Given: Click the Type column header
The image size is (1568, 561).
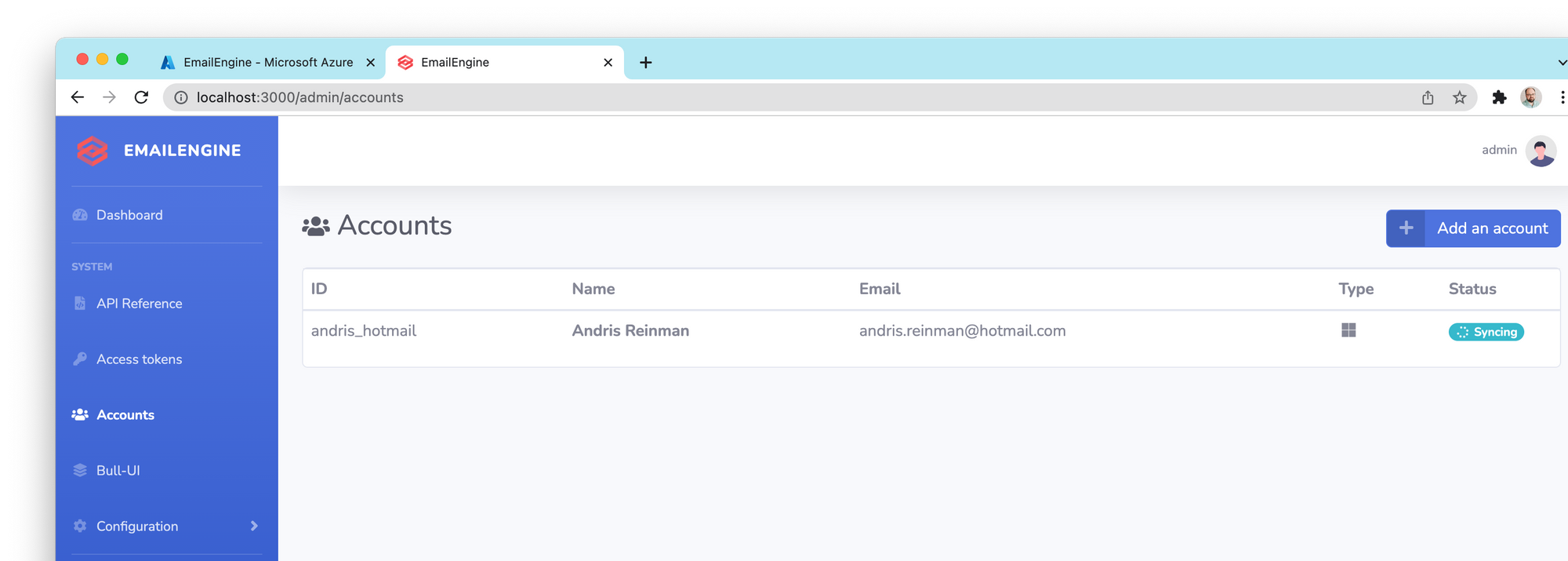Looking at the screenshot, I should tap(1356, 289).
